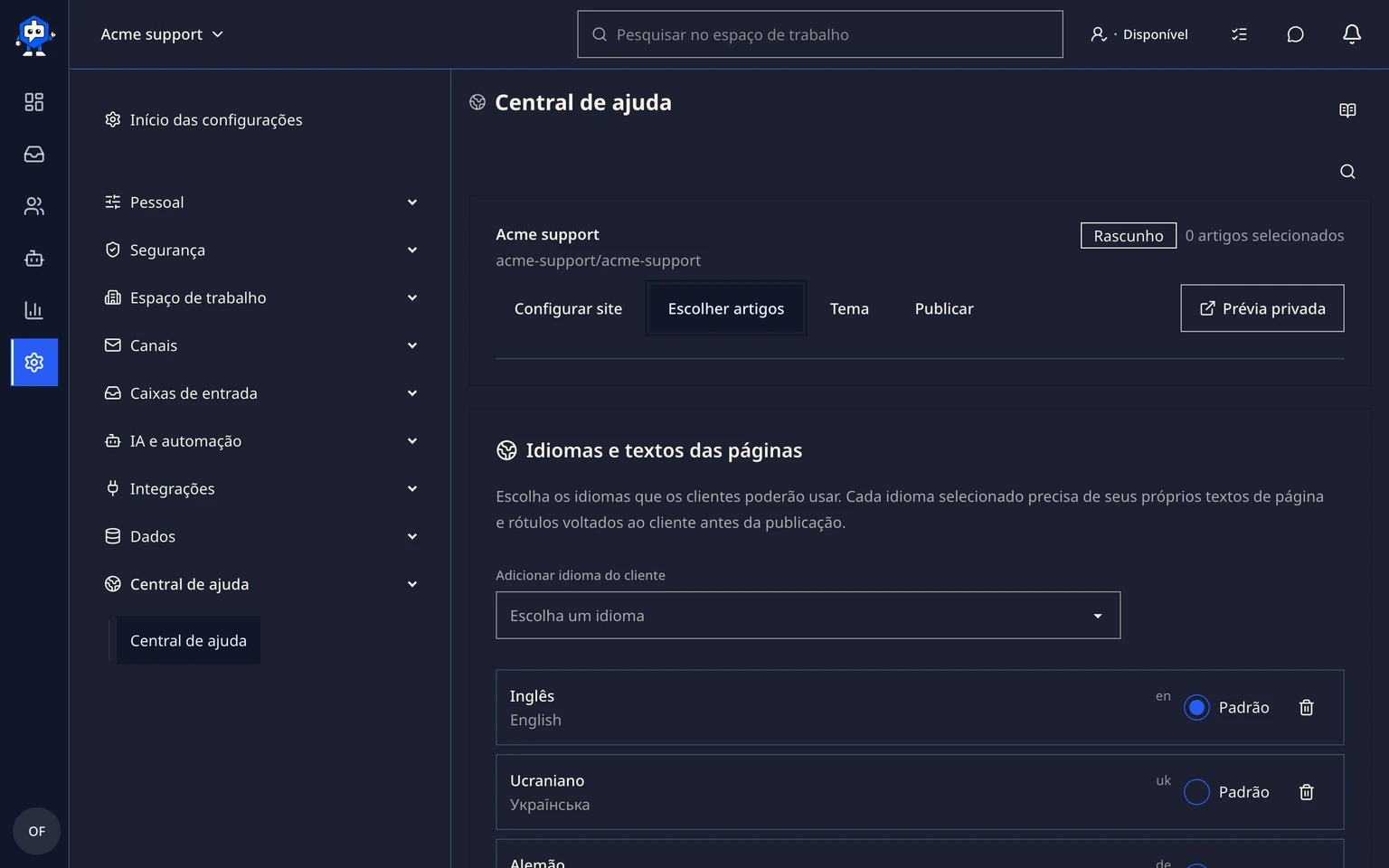This screenshot has width=1389, height=868.
Task: Set Ucraniano as default language
Action: point(1196,792)
